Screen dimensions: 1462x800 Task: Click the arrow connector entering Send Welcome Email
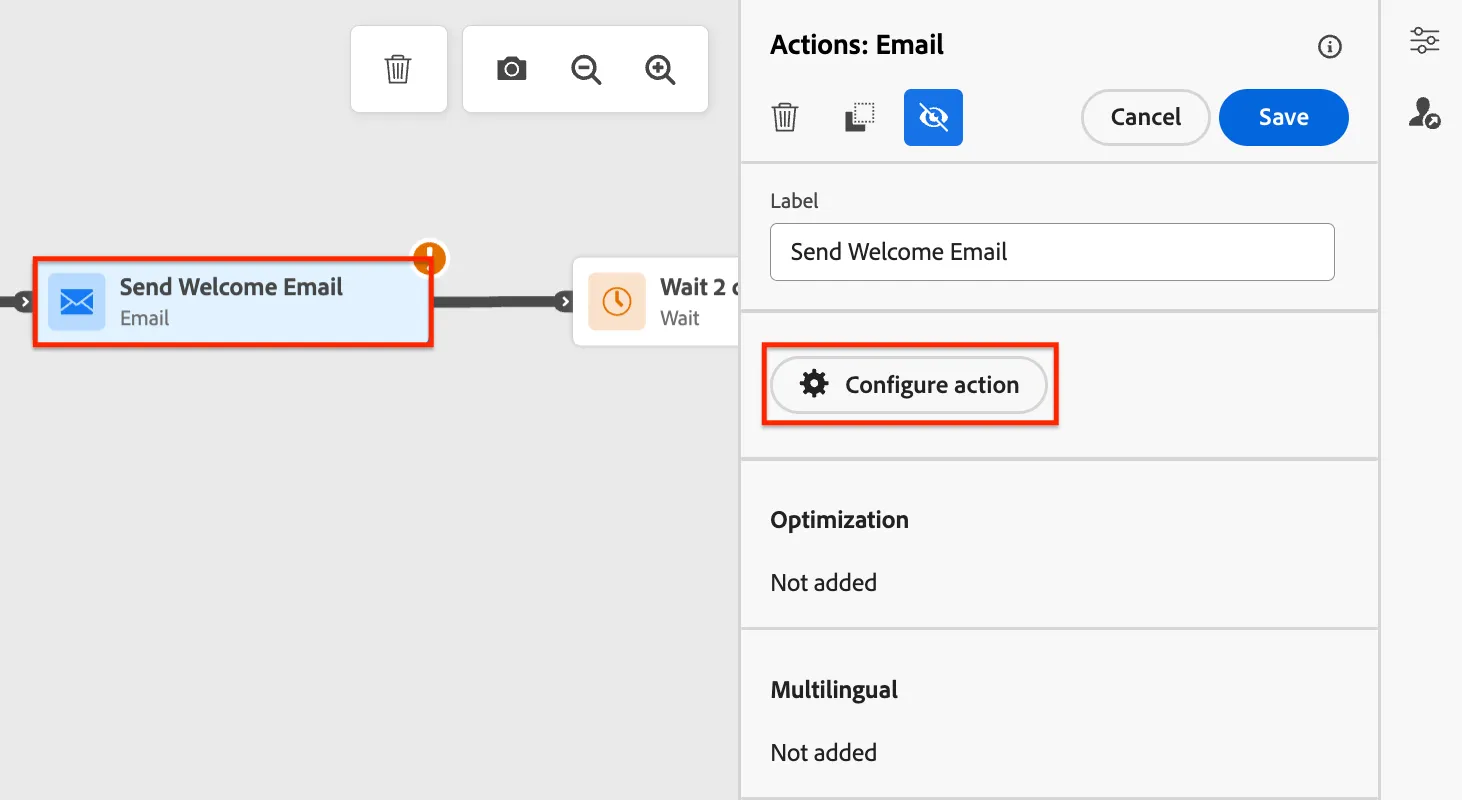pos(25,302)
